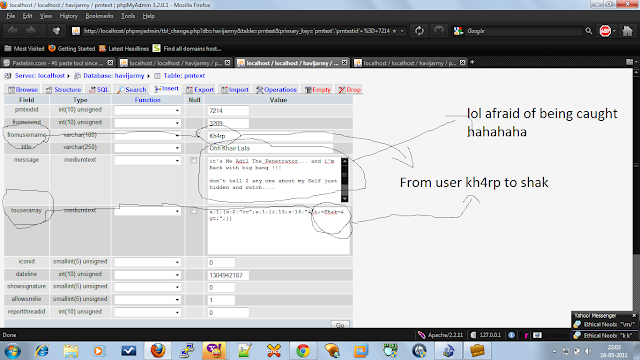Toggle the Null checkbox for message field
Image resolution: width=640 pixels, height=360 pixels.
tap(193, 160)
